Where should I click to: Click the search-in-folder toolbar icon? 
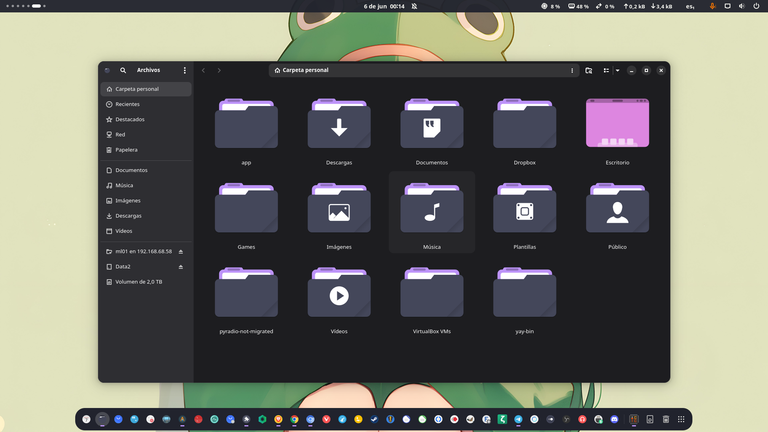(x=589, y=71)
